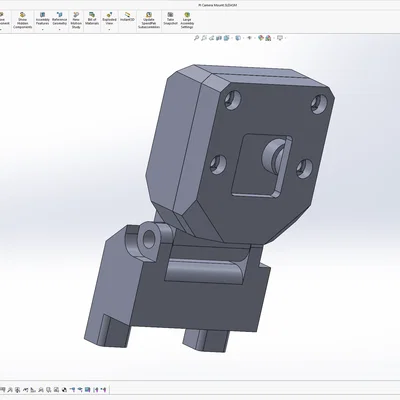Screen dimensions: 400x400
Task: Expand View Settings dropdown arrow
Action: pyautogui.click(x=286, y=38)
